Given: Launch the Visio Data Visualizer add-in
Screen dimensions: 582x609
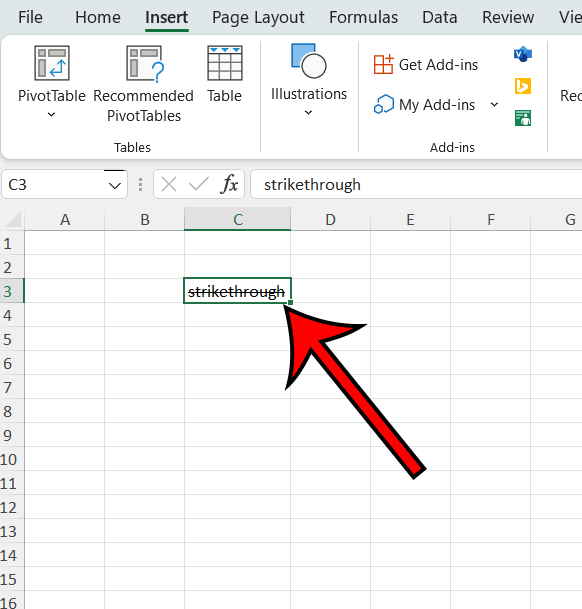Looking at the screenshot, I should click(x=523, y=54).
